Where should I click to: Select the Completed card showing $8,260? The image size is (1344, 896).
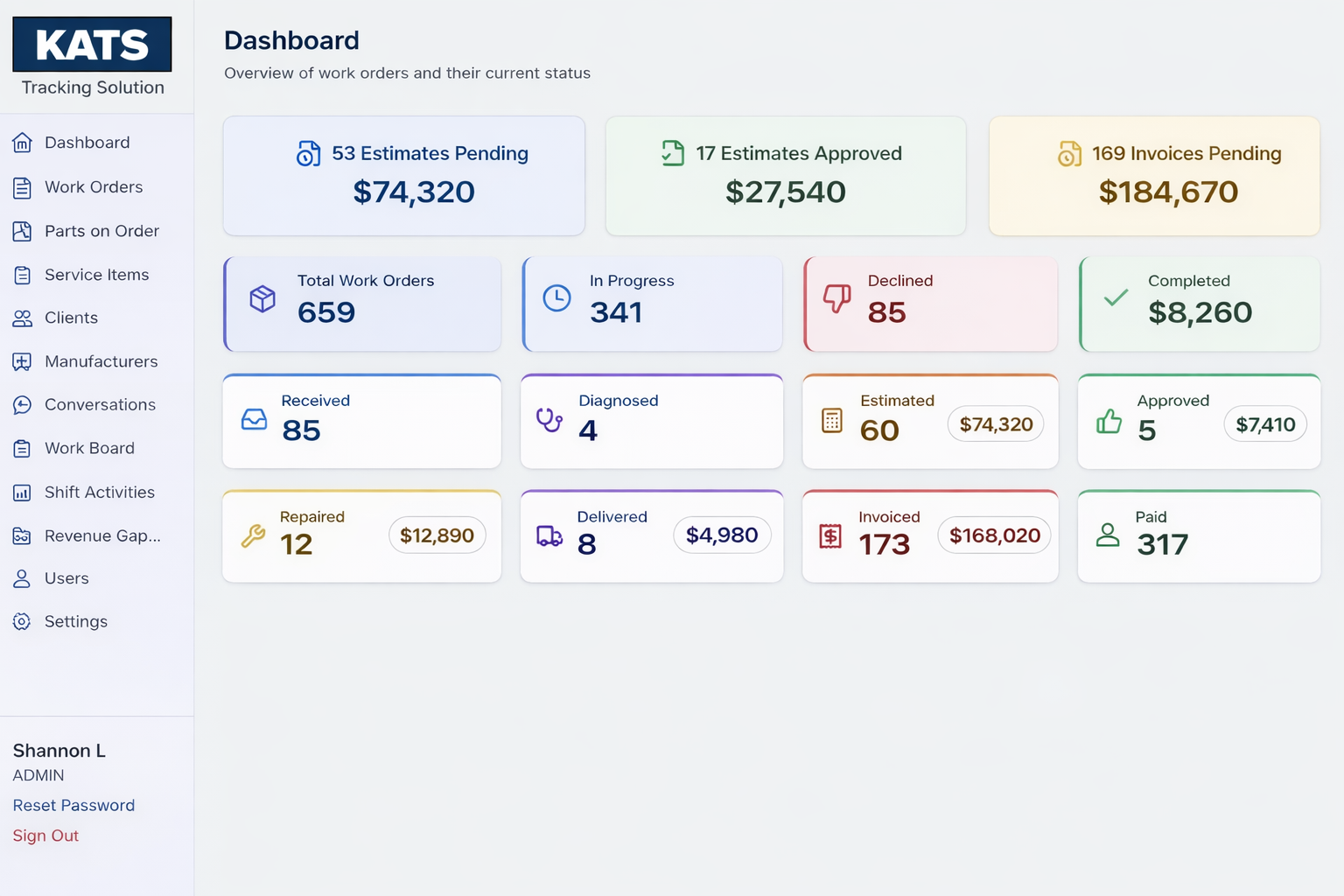[1199, 304]
